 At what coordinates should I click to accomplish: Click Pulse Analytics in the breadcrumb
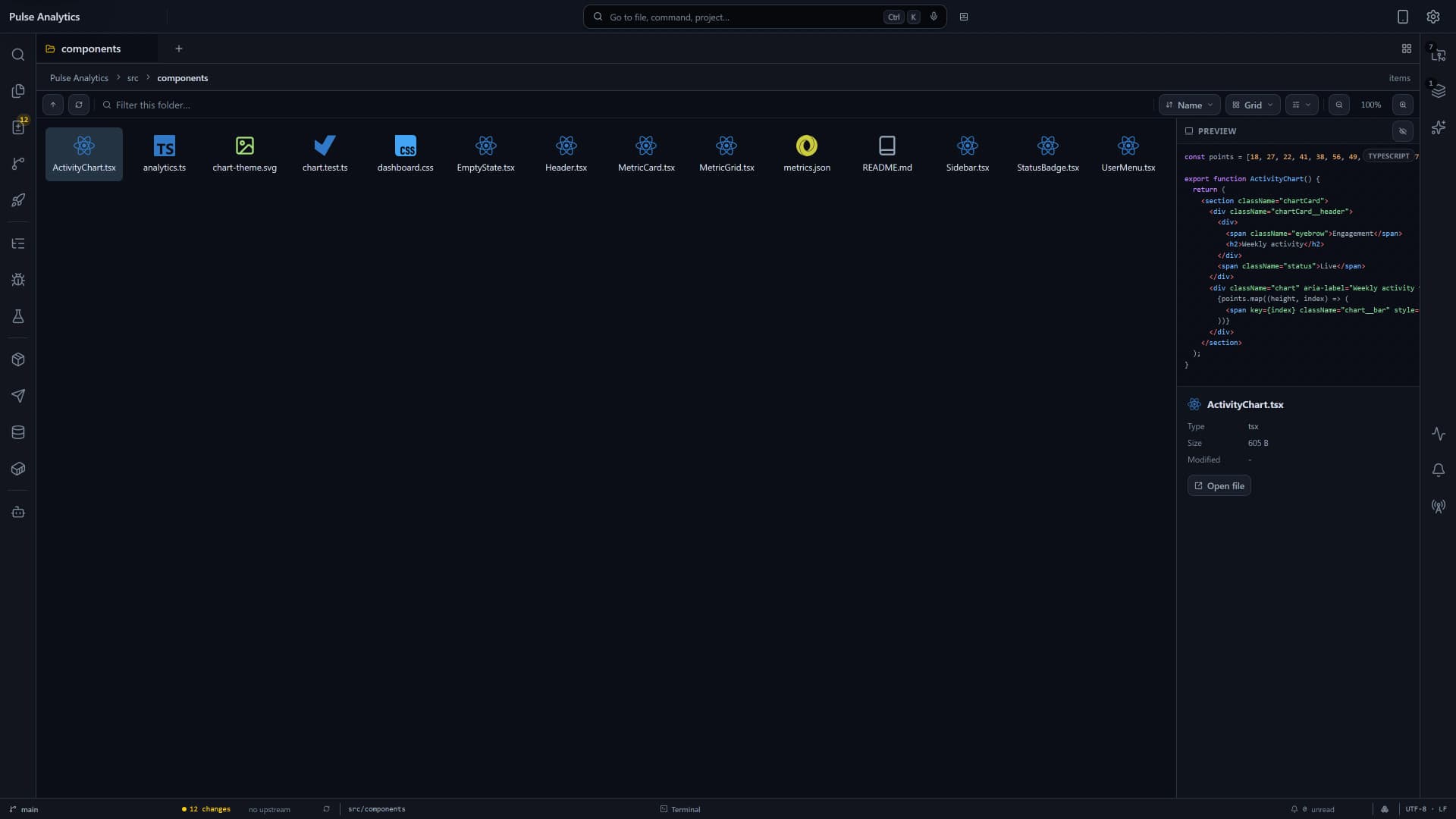pos(79,78)
